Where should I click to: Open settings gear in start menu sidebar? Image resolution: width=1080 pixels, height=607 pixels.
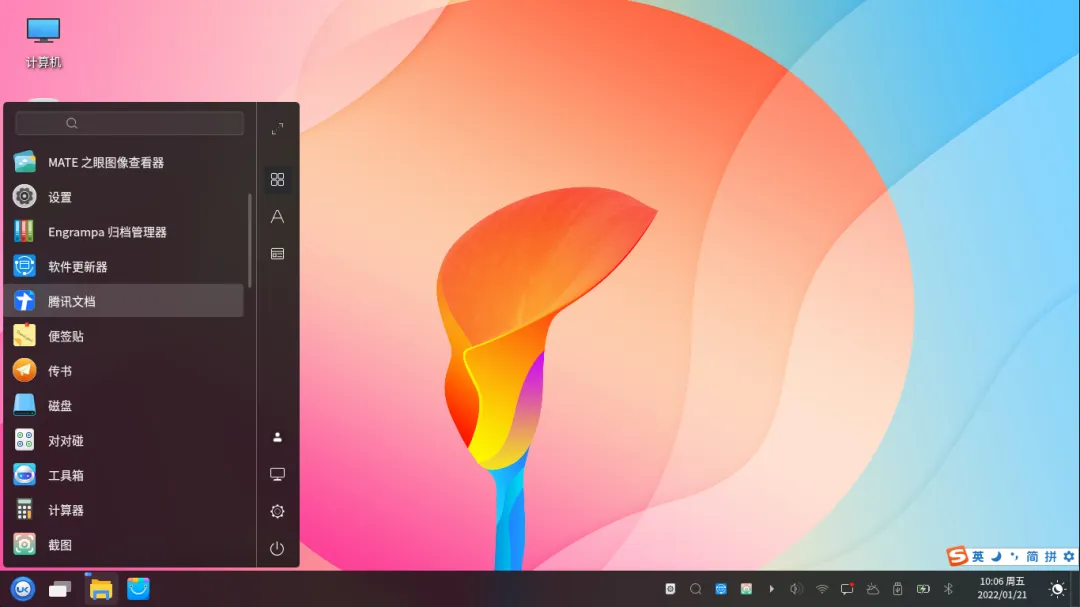278,511
